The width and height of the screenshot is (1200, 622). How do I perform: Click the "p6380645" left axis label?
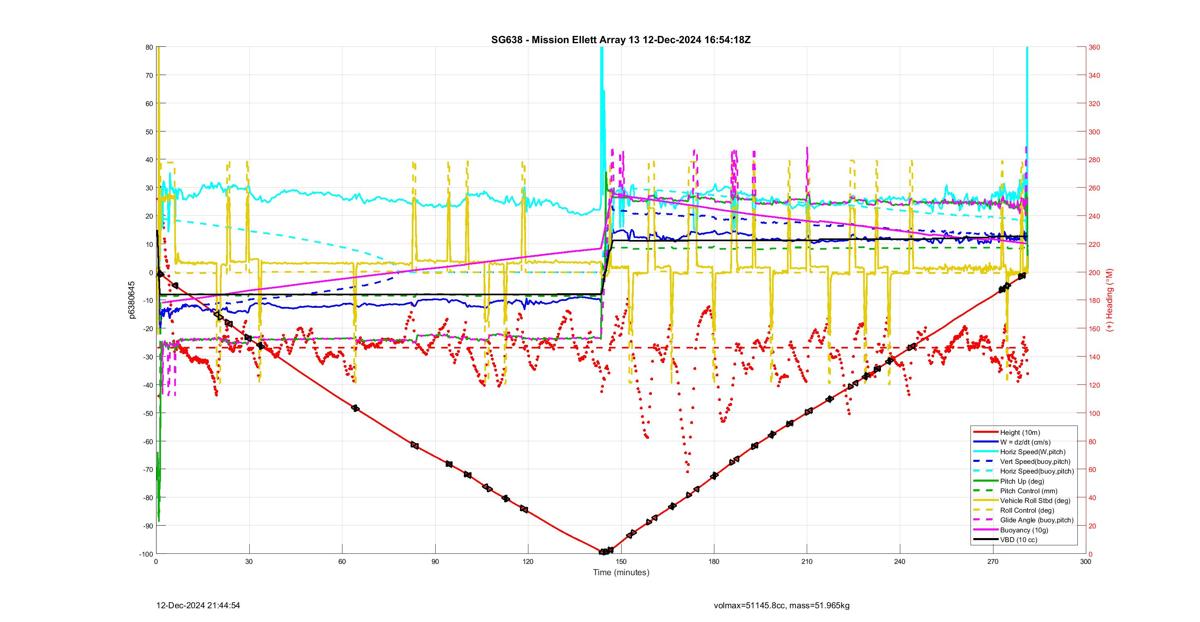pos(130,300)
